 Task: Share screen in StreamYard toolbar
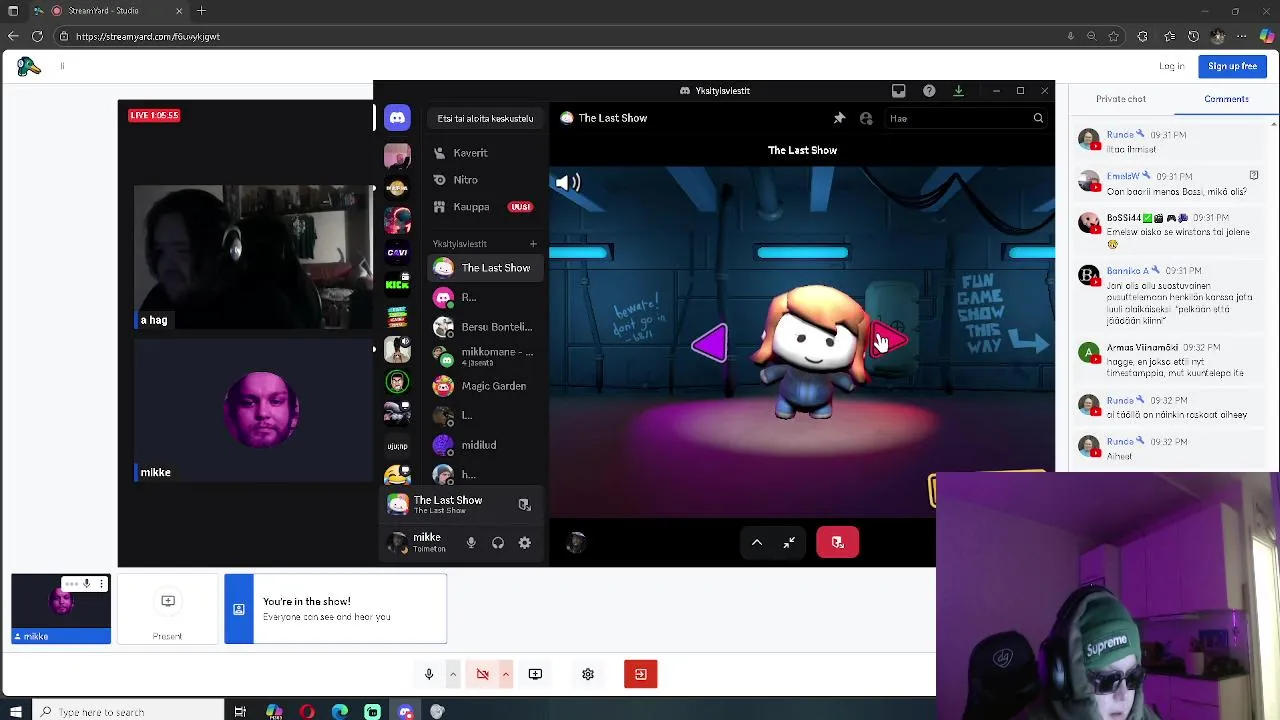coord(535,674)
